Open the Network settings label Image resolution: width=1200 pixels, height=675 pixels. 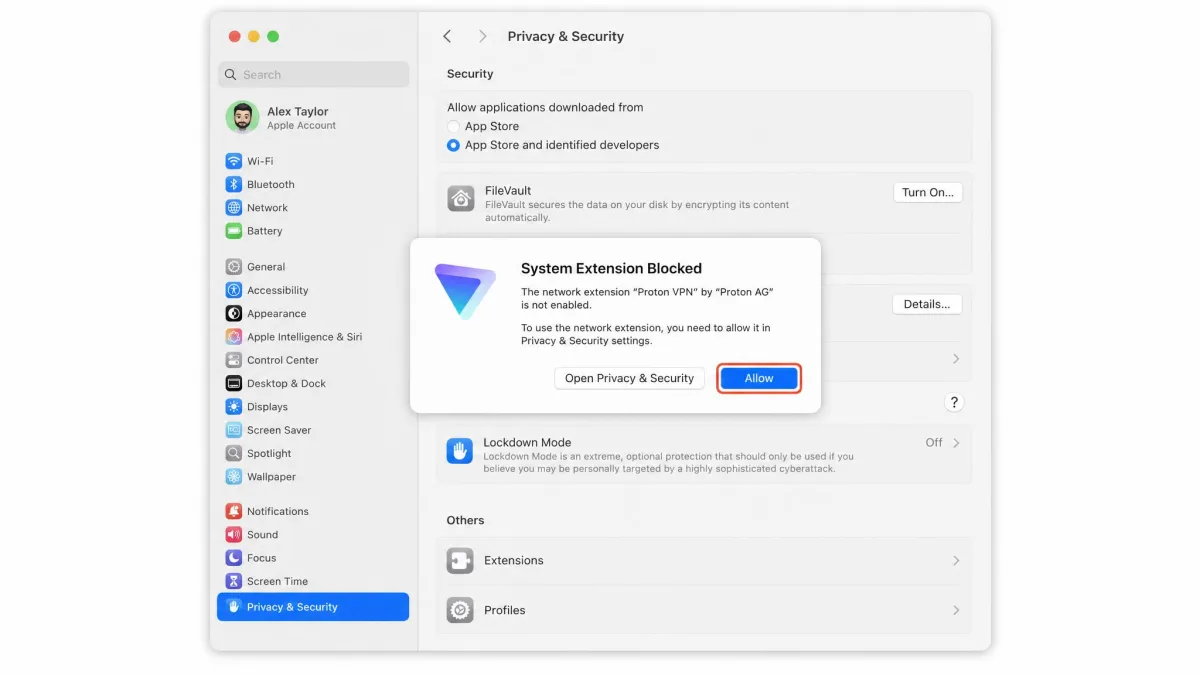click(267, 208)
